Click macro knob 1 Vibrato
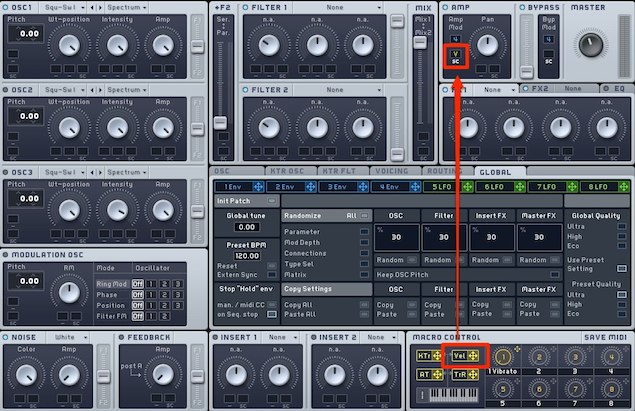Viewport: 635px width, 411px height. click(503, 357)
